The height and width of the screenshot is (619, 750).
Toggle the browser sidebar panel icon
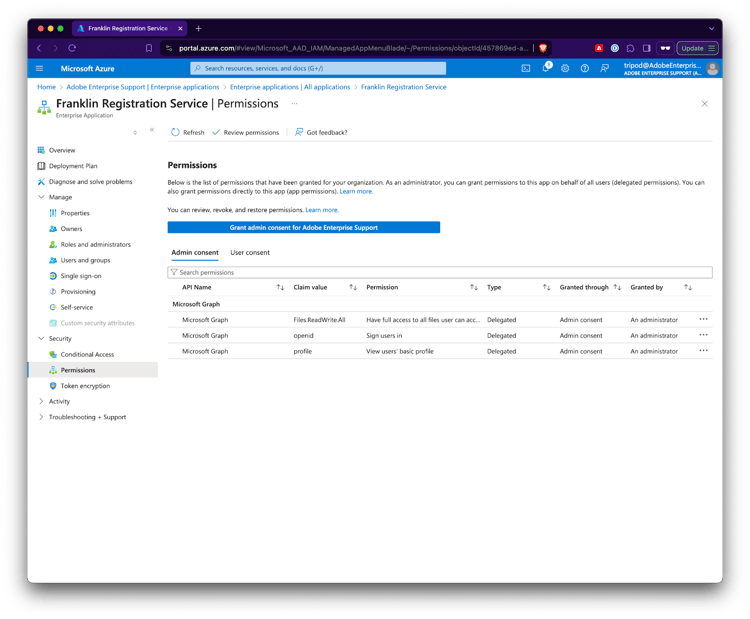point(646,48)
